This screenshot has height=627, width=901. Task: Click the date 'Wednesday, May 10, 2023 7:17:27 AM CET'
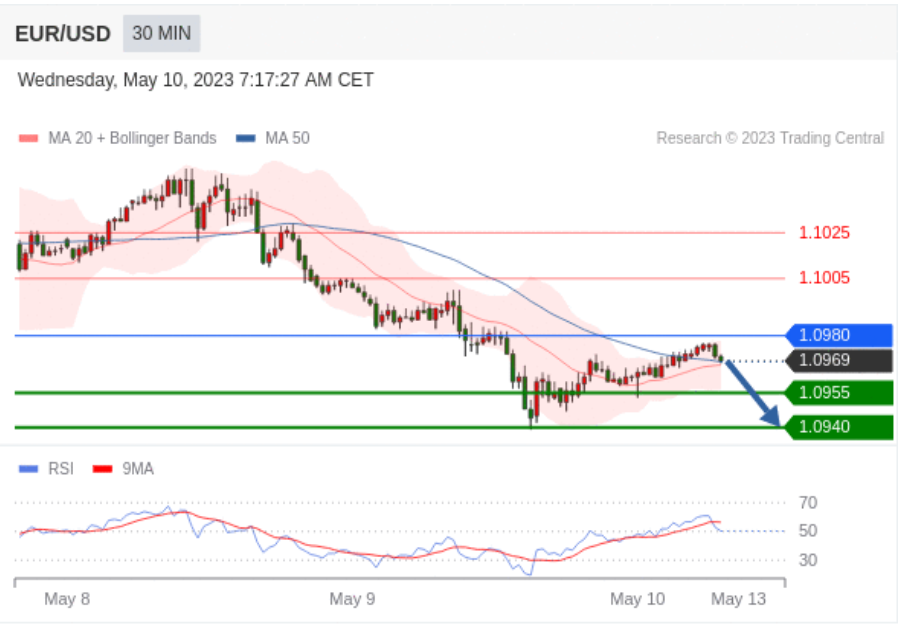(195, 80)
